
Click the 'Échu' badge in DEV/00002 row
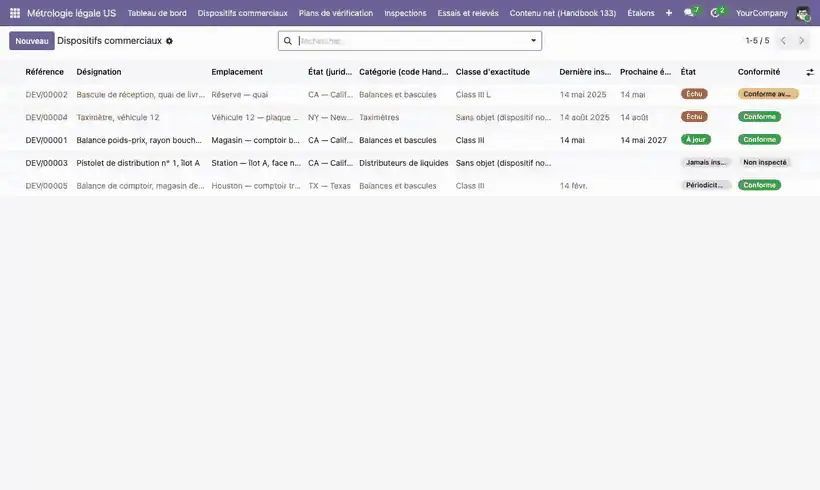point(694,94)
